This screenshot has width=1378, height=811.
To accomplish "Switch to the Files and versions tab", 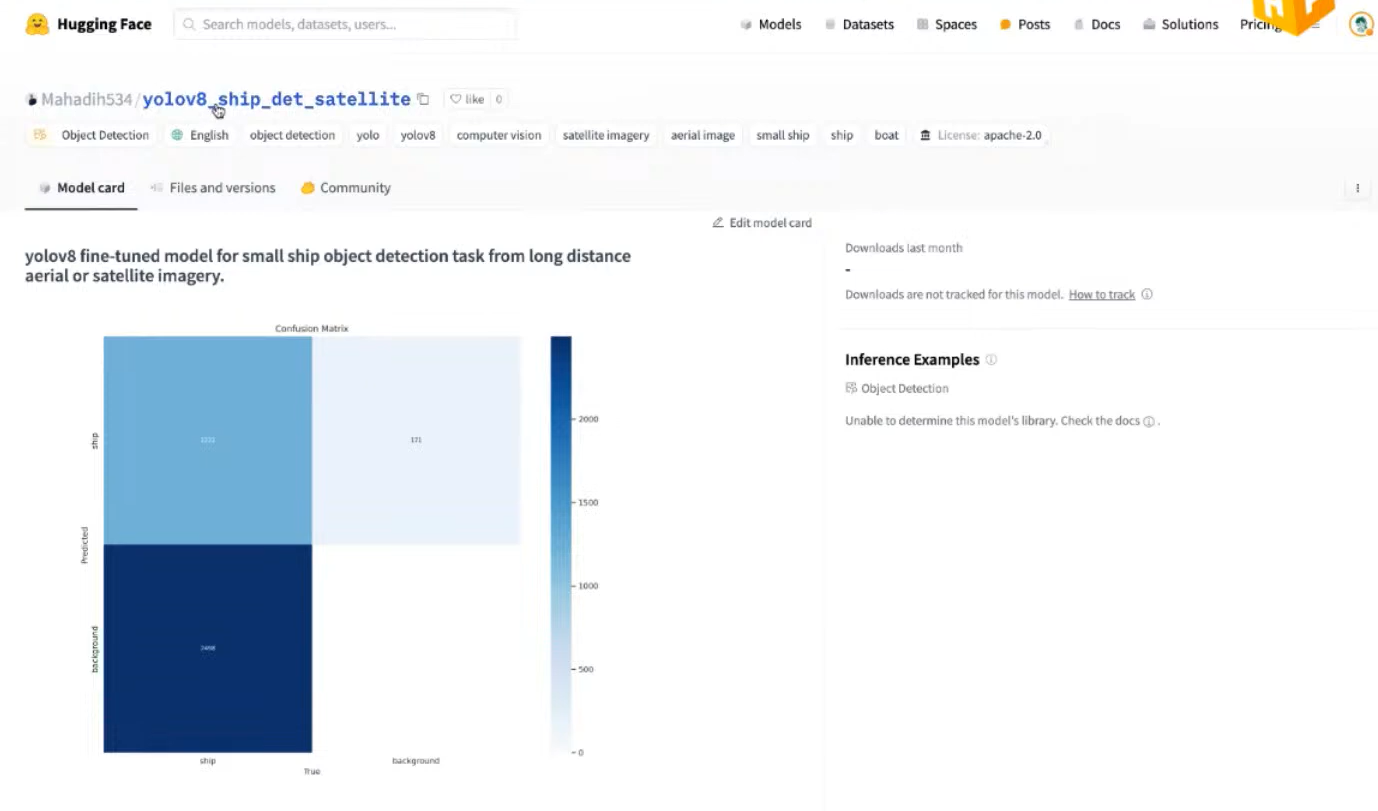I will [x=212, y=188].
